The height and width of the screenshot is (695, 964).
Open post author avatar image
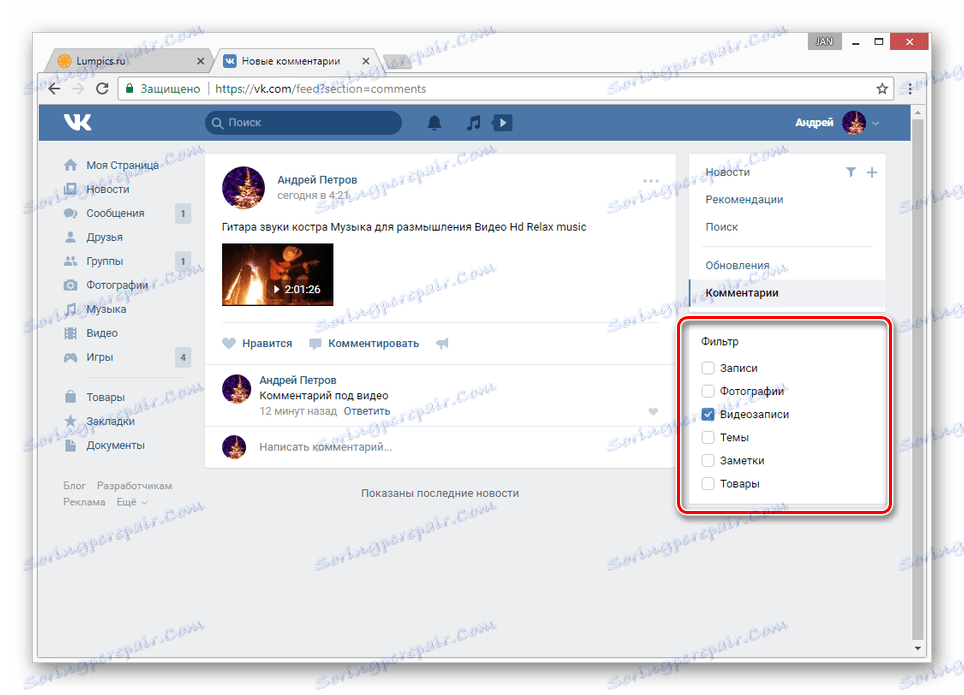243,188
